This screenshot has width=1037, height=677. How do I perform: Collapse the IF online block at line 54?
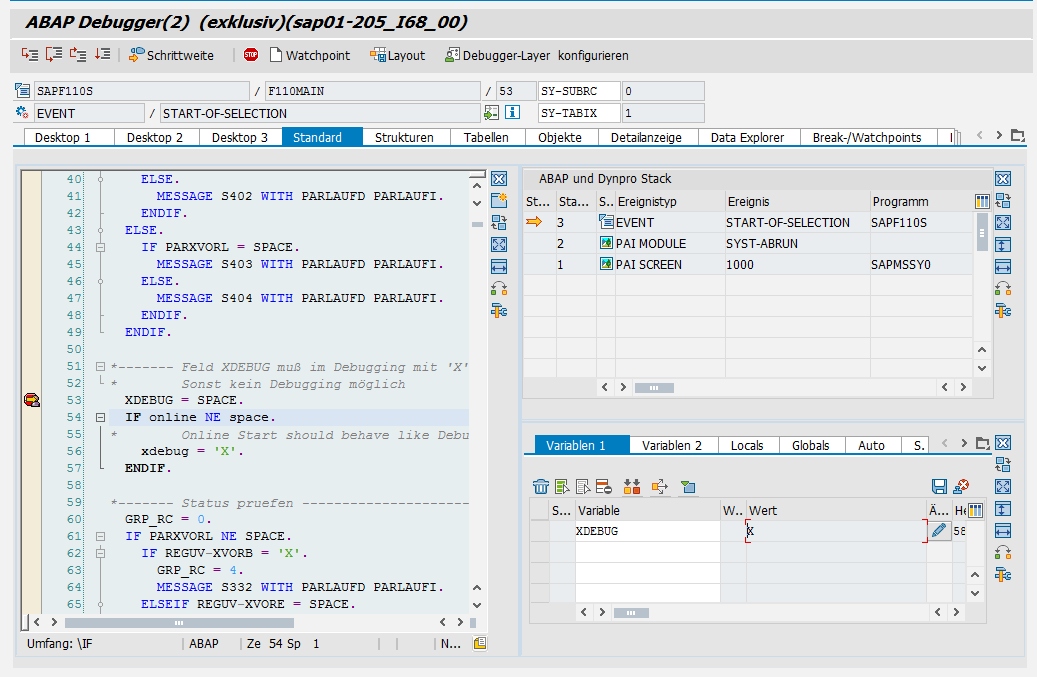(100, 417)
